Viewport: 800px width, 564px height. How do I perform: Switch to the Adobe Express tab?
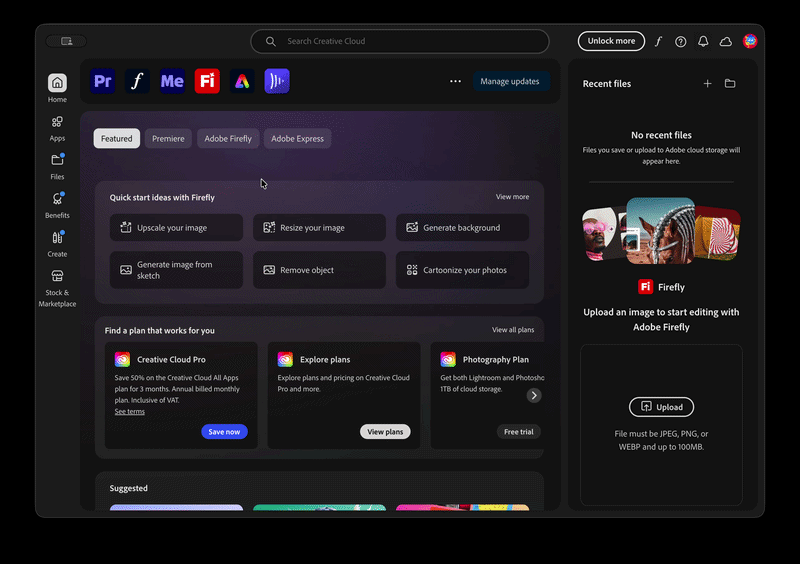click(297, 138)
